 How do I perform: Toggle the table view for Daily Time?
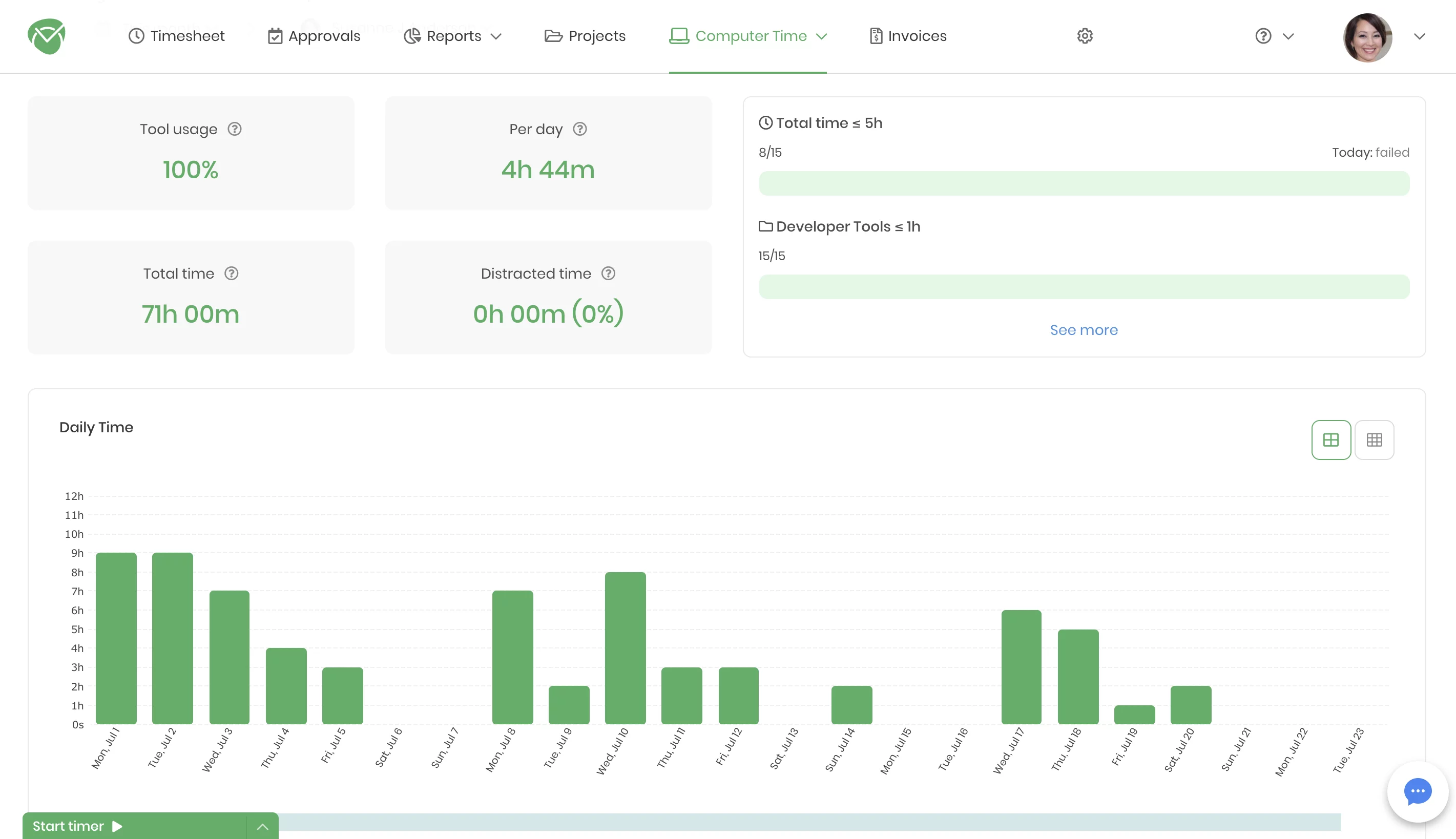[x=1375, y=439]
